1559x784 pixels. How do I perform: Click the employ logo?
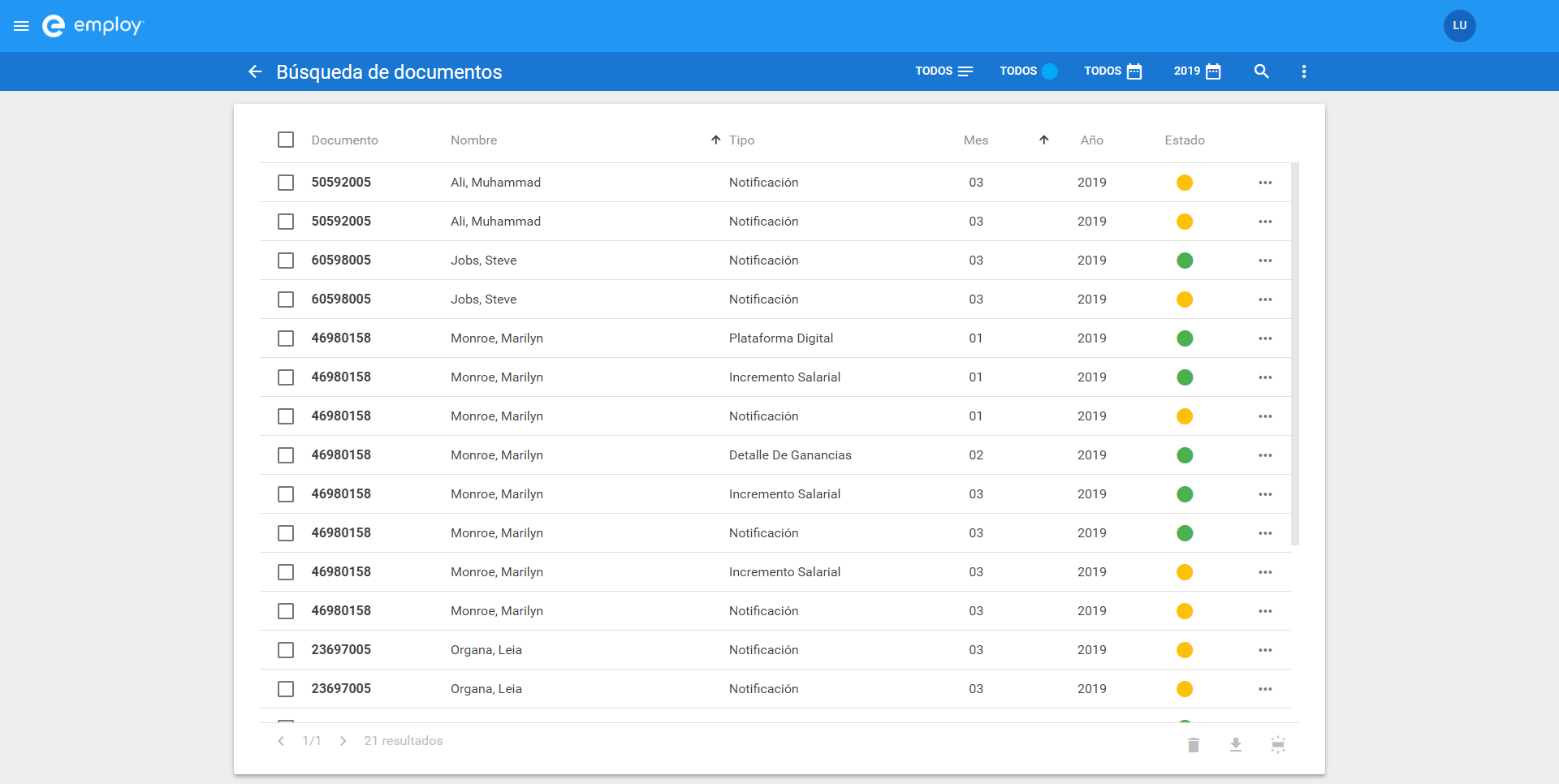point(93,26)
